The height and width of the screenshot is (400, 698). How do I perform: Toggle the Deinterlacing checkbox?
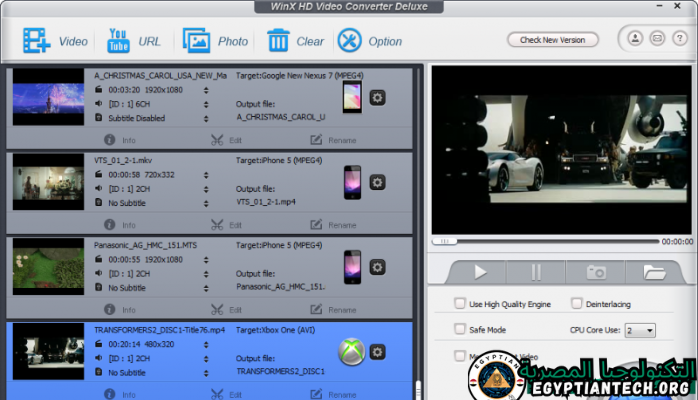(x=577, y=304)
